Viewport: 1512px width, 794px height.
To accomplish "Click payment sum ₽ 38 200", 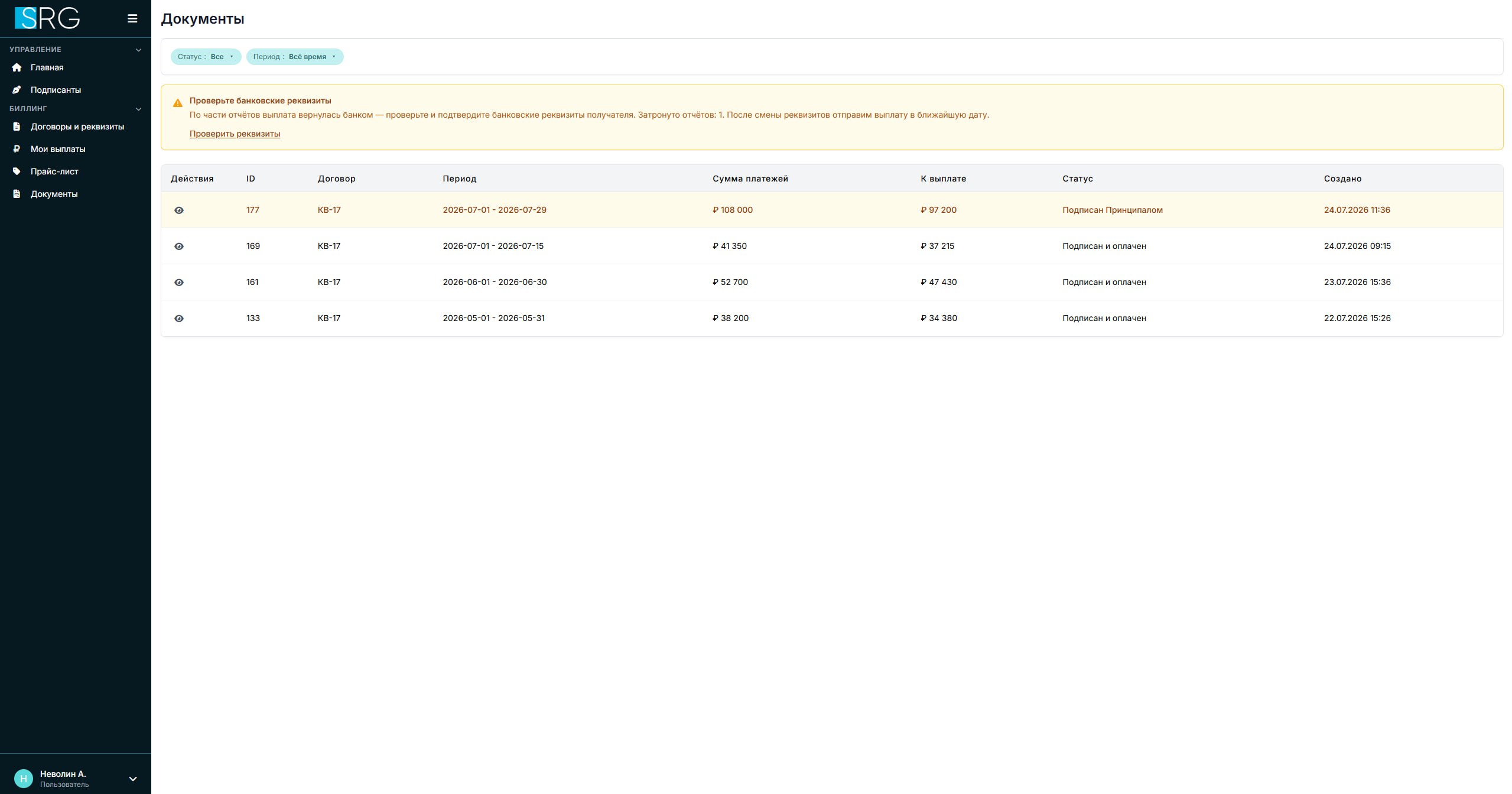I will [x=730, y=318].
